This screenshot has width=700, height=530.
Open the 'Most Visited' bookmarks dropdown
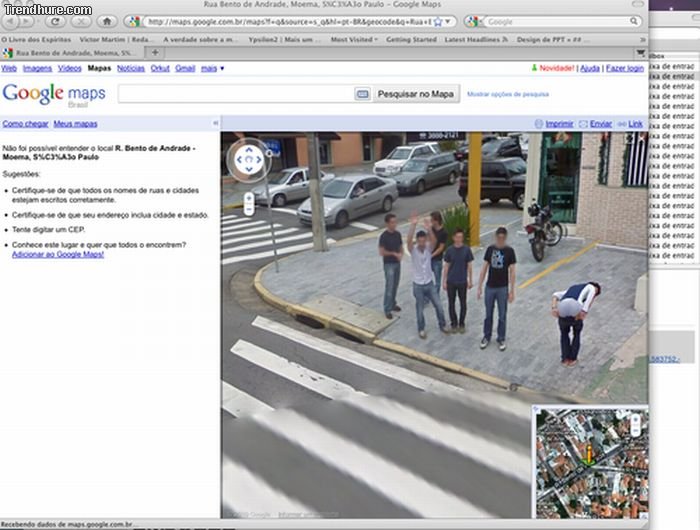pyautogui.click(x=354, y=40)
